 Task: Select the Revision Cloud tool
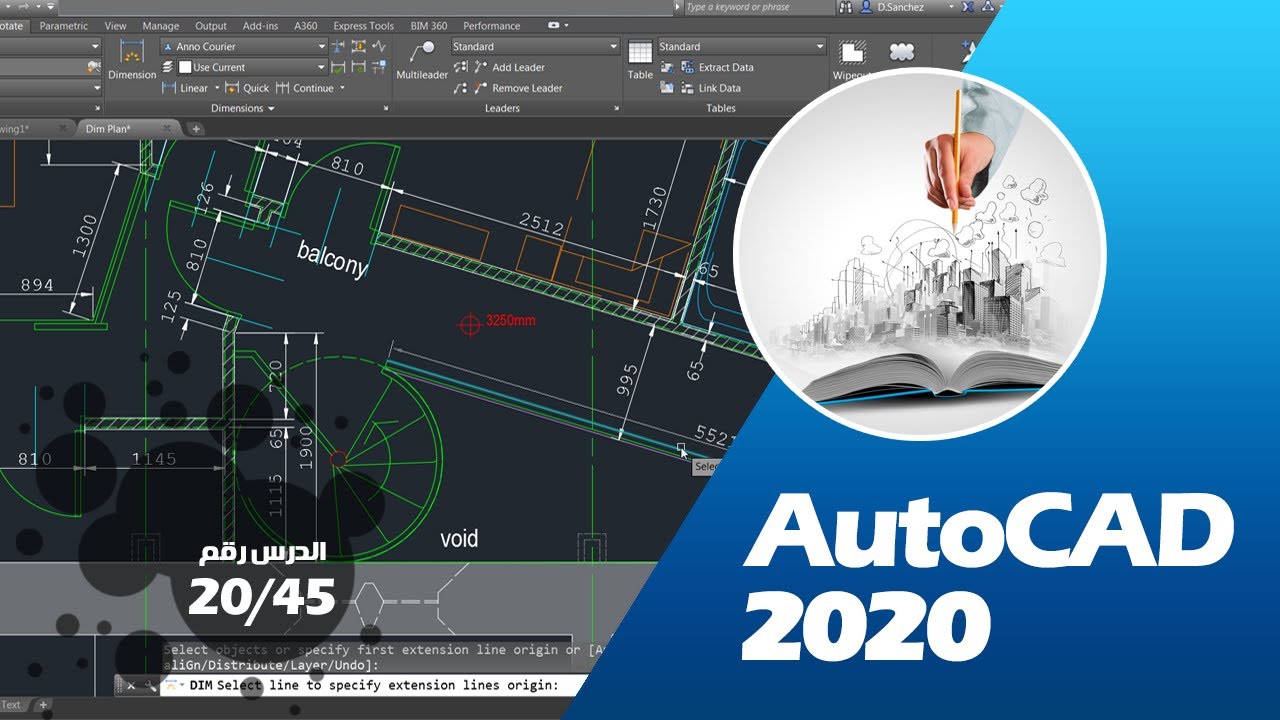pos(901,52)
